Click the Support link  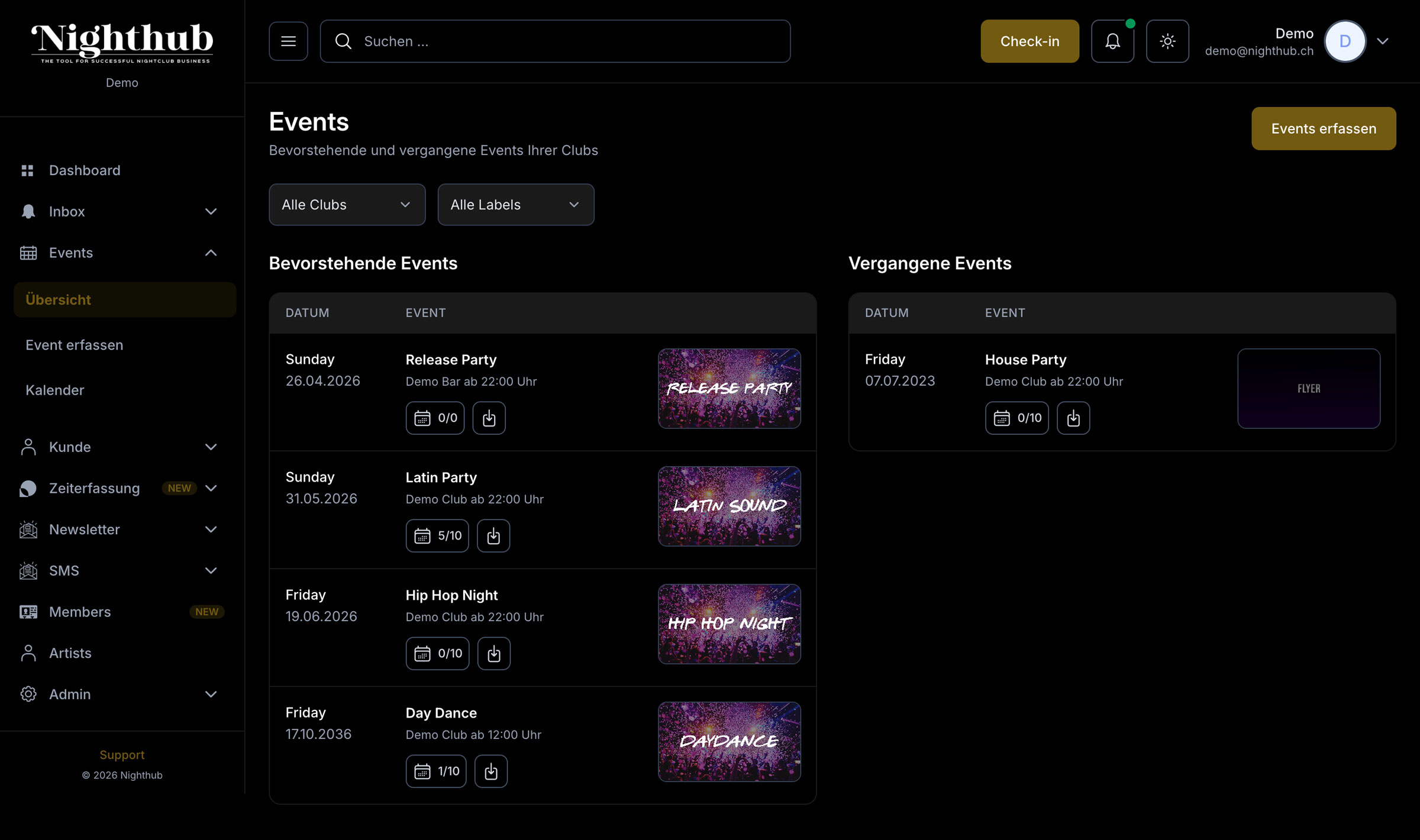click(122, 755)
